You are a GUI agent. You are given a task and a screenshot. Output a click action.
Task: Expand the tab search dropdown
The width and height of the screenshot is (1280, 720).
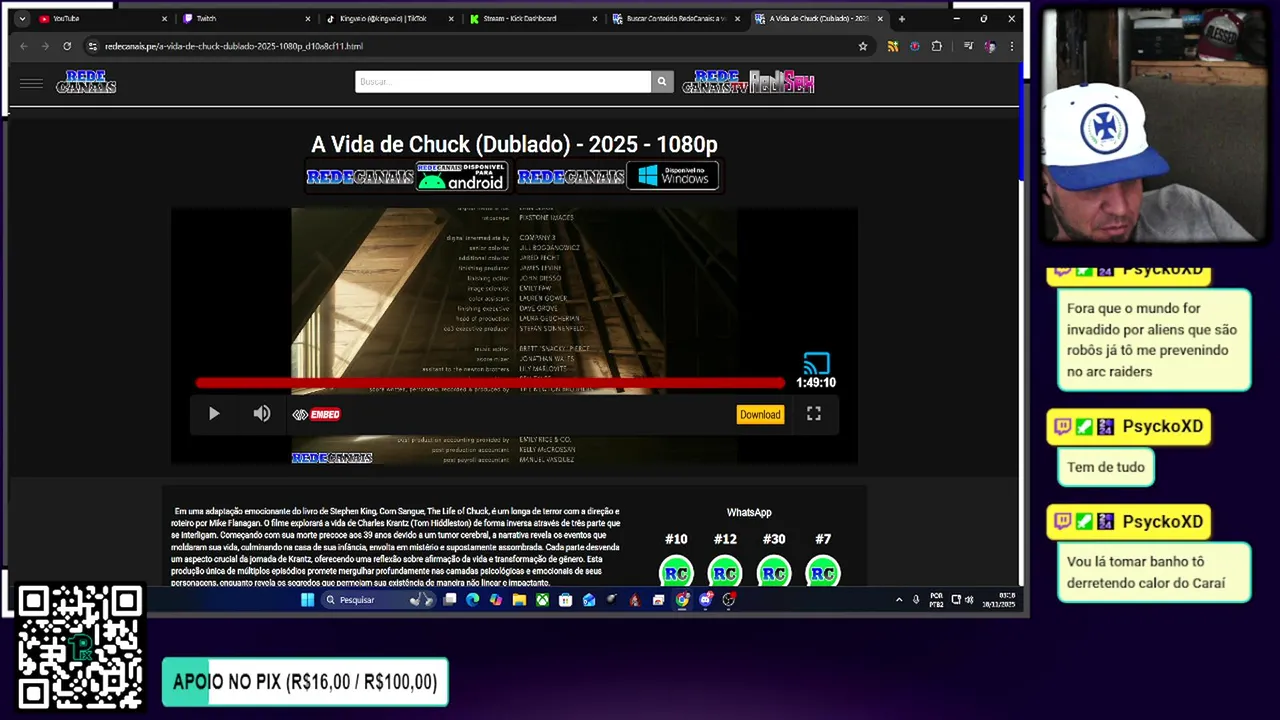[x=21, y=18]
